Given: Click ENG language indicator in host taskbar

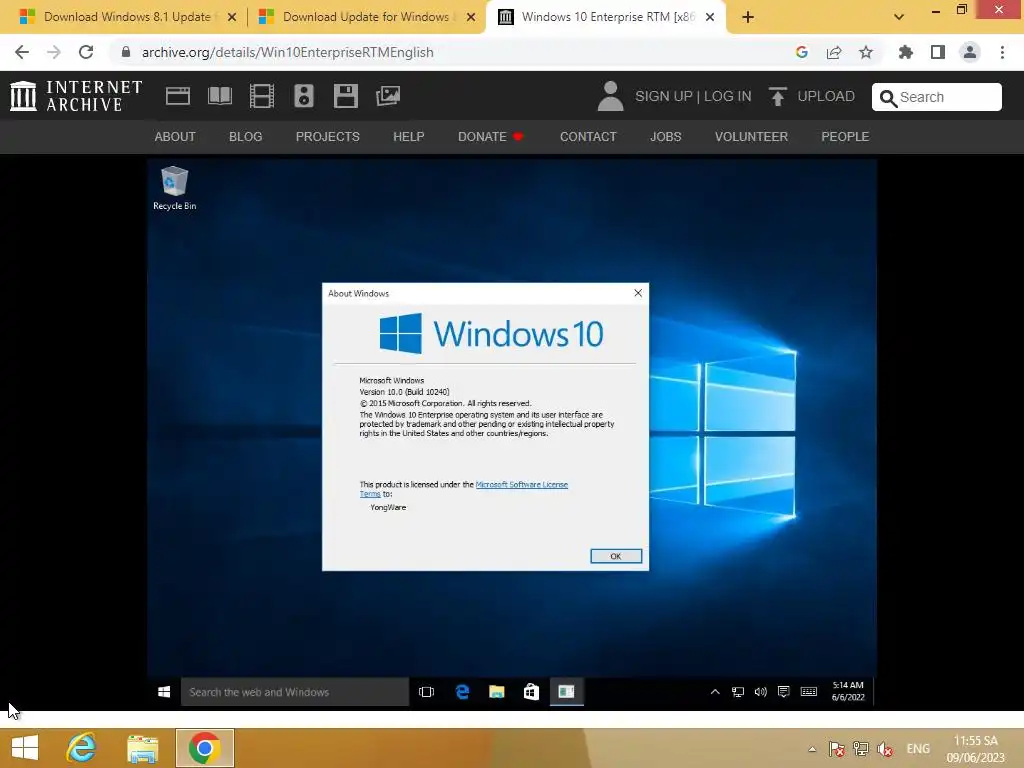Looking at the screenshot, I should click(x=918, y=749).
